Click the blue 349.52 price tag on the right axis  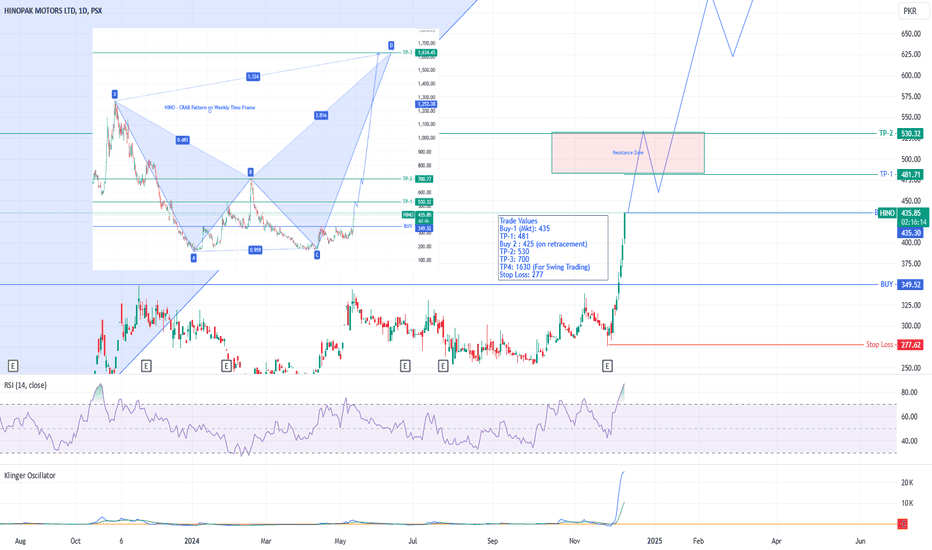pos(910,285)
